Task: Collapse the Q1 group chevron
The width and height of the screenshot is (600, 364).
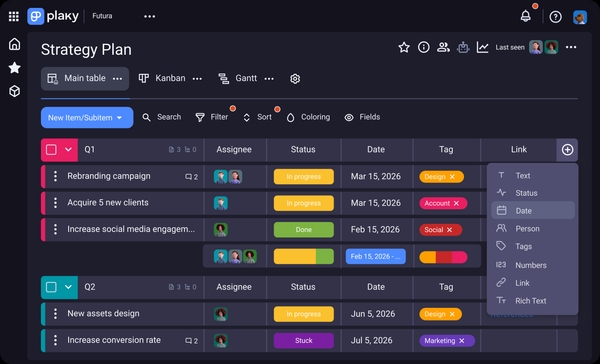Action: 68,150
